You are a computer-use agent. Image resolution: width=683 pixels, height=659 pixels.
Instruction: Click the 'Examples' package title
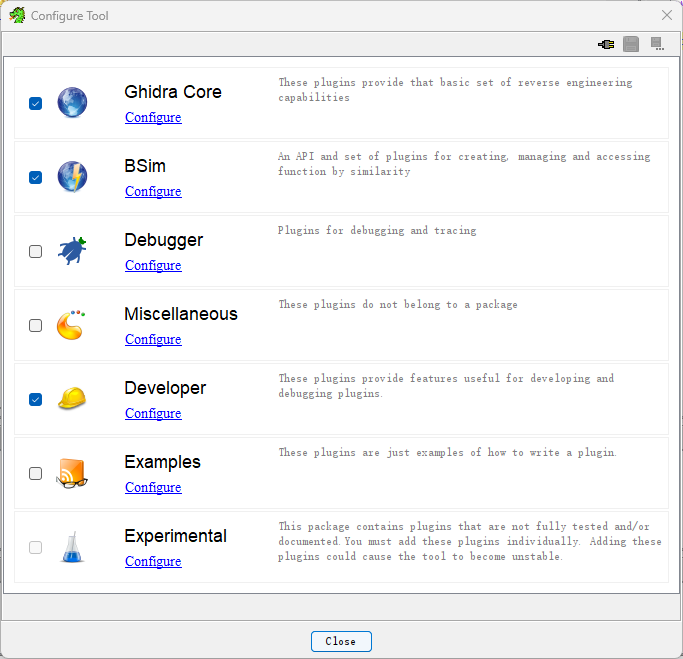pos(162,463)
